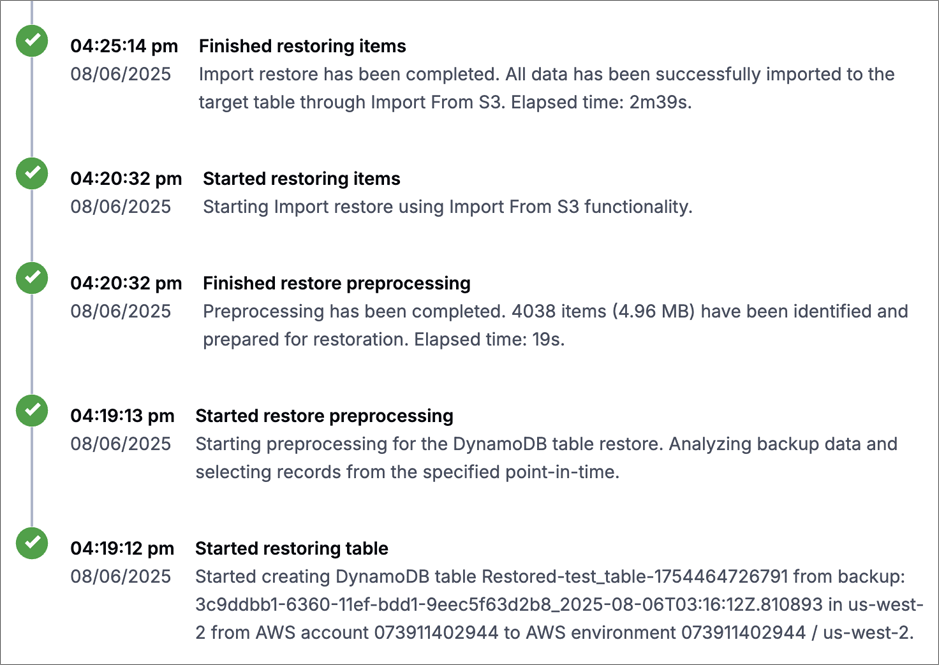Select the Started restoring items heading

[x=301, y=179]
